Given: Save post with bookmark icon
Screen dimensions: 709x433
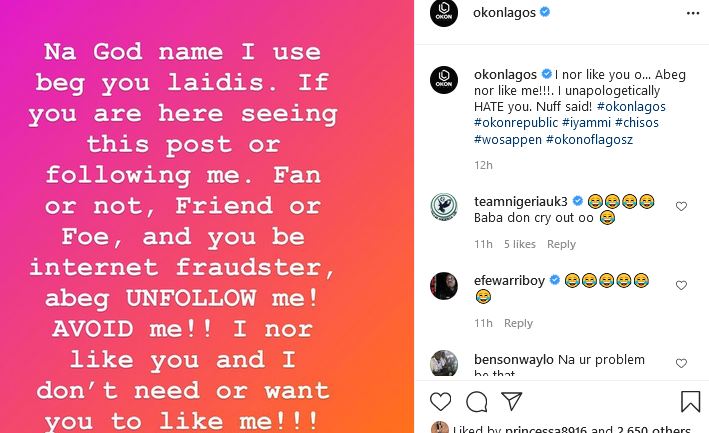Looking at the screenshot, I should [x=690, y=402].
